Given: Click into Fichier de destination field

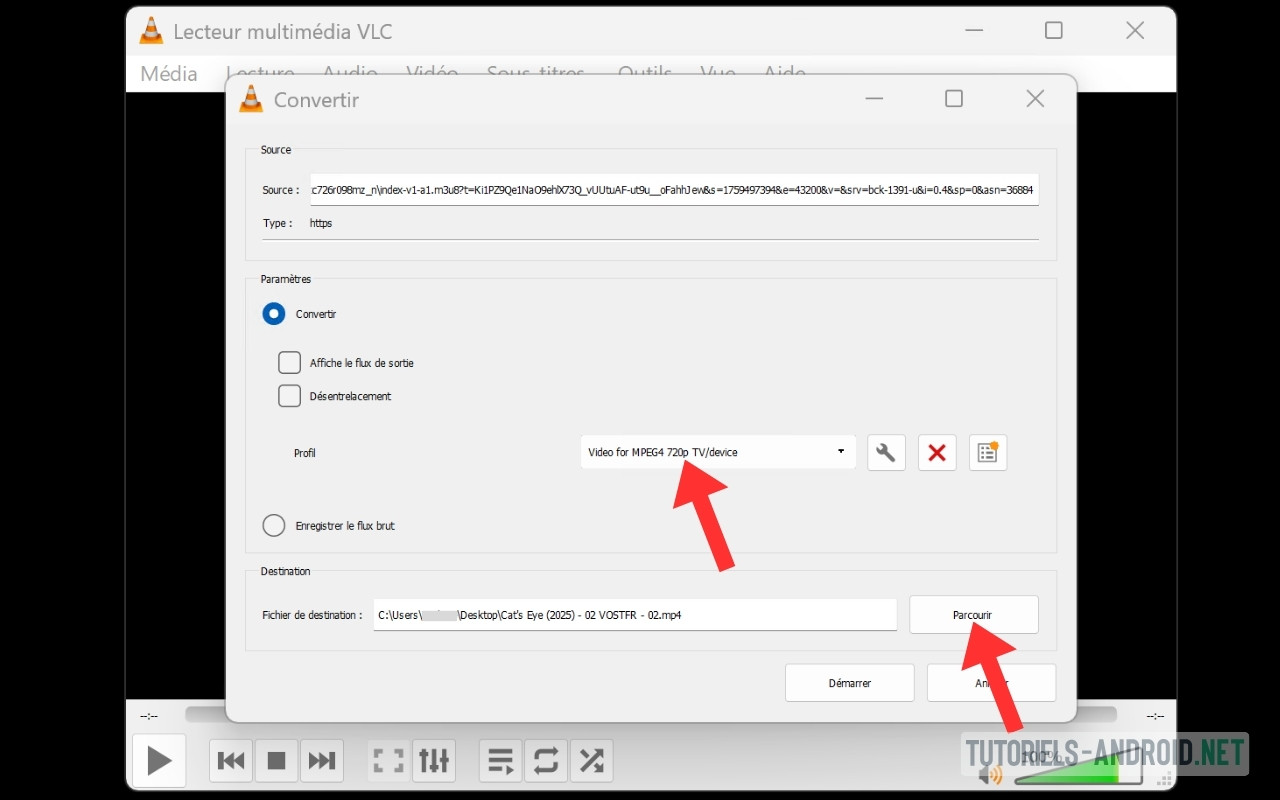Looking at the screenshot, I should click(x=635, y=615).
